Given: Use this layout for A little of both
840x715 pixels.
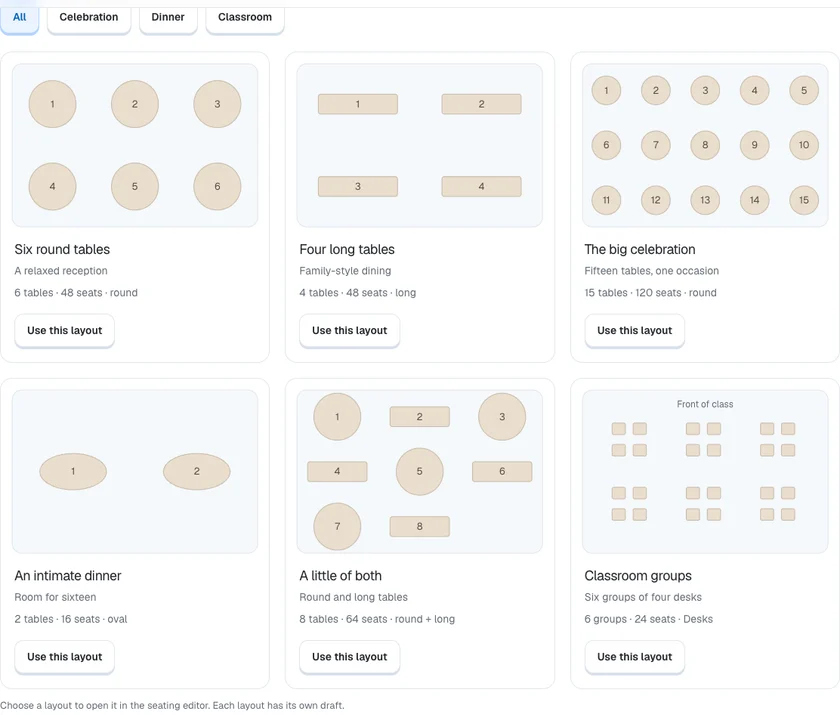Looking at the screenshot, I should (x=350, y=657).
